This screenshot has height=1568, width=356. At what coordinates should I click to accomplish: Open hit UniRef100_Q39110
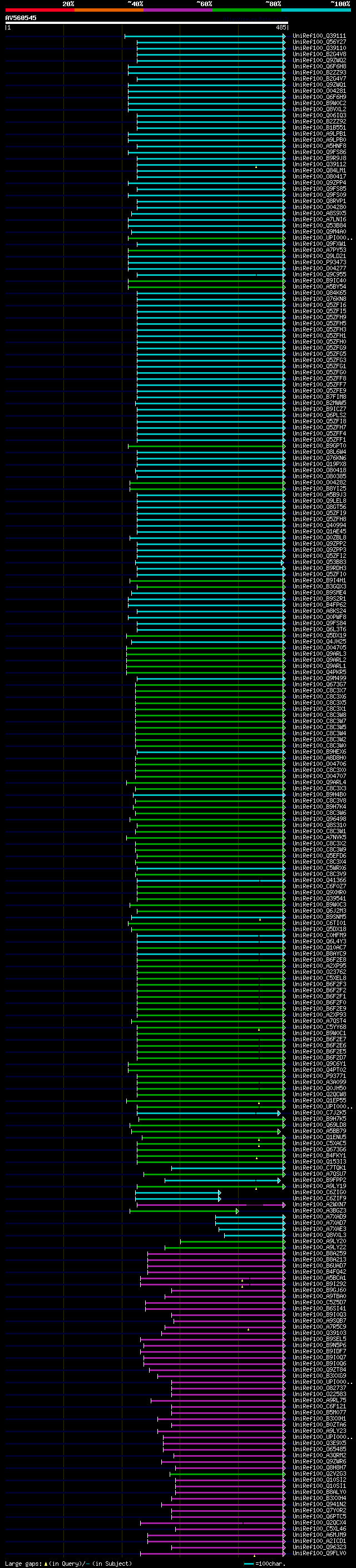319,48
